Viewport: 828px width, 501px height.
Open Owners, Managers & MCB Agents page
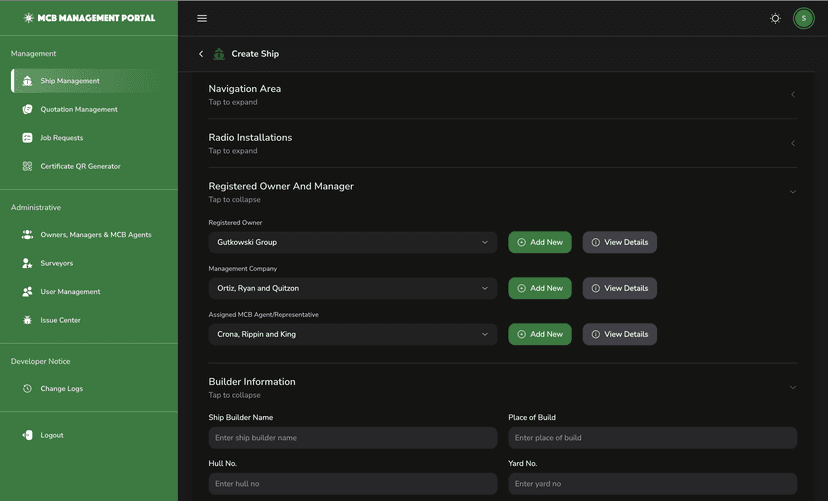pyautogui.click(x=85, y=234)
